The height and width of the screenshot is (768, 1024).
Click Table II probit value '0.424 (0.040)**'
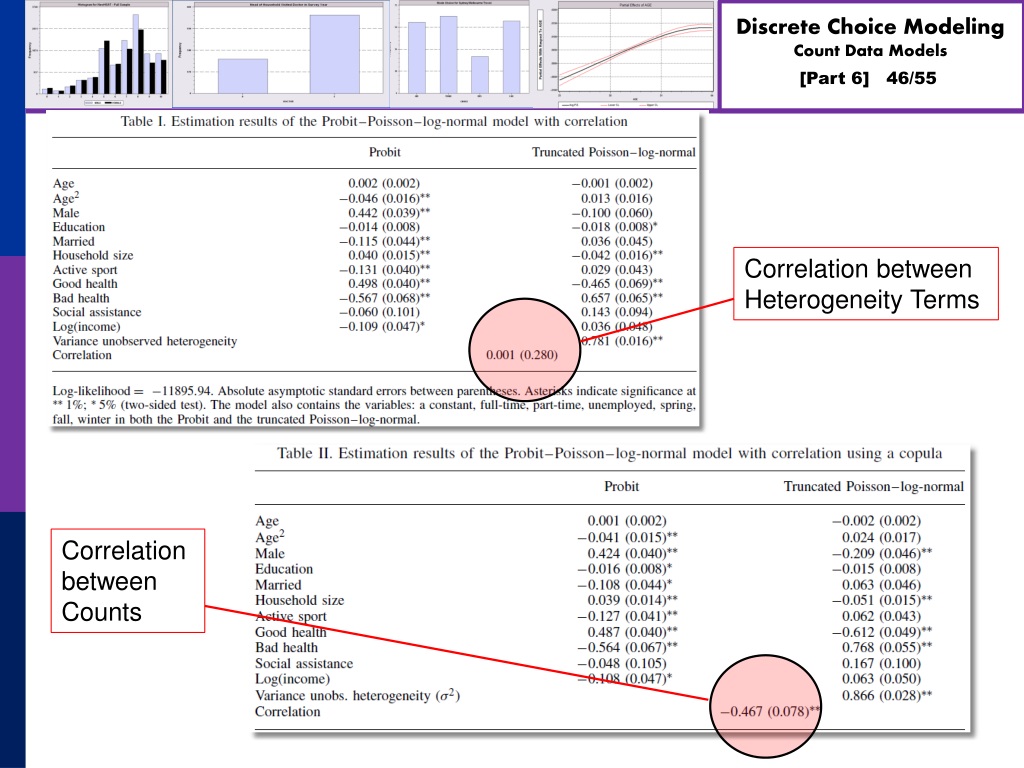632,553
